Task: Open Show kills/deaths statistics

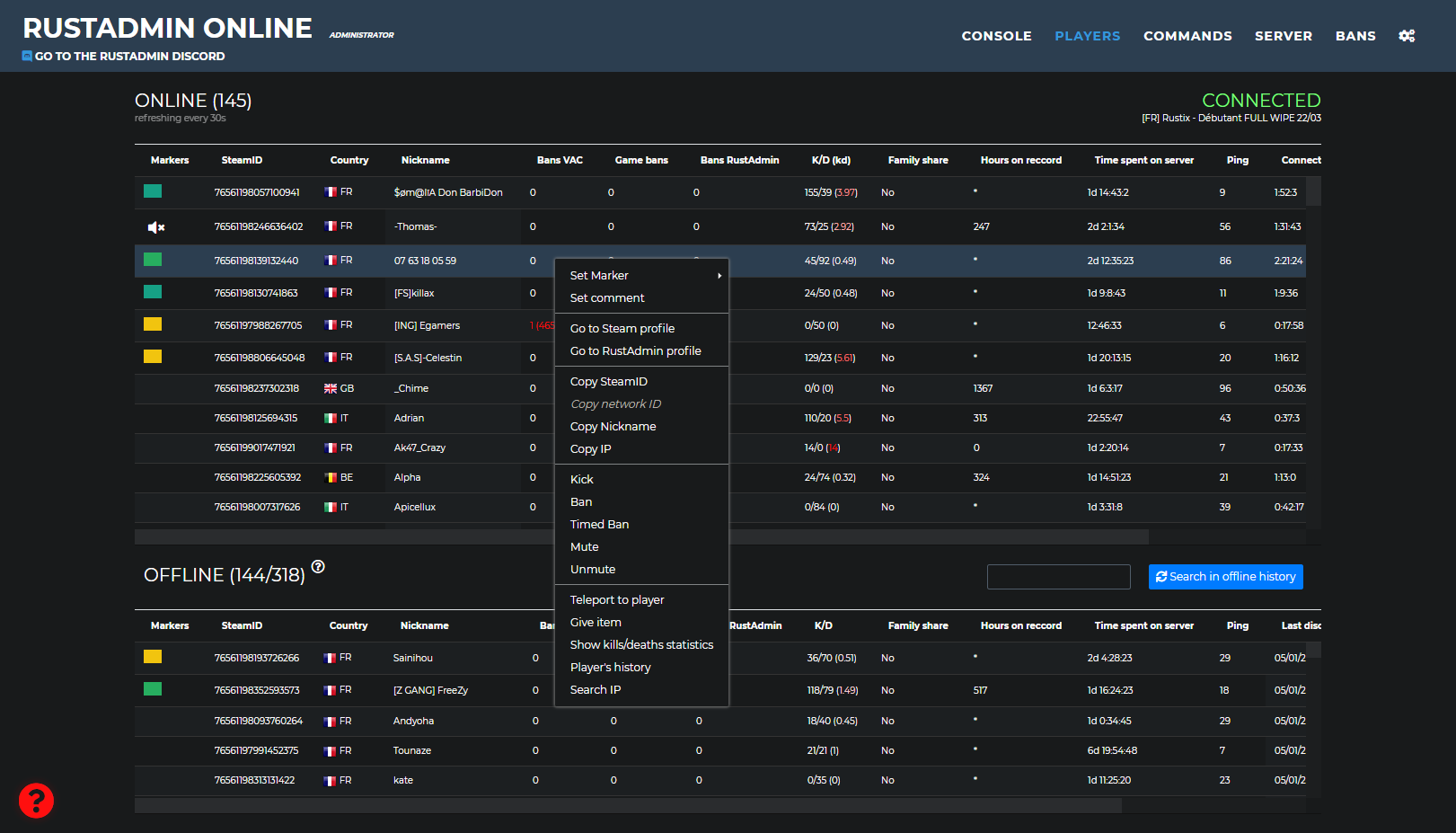Action: point(641,645)
